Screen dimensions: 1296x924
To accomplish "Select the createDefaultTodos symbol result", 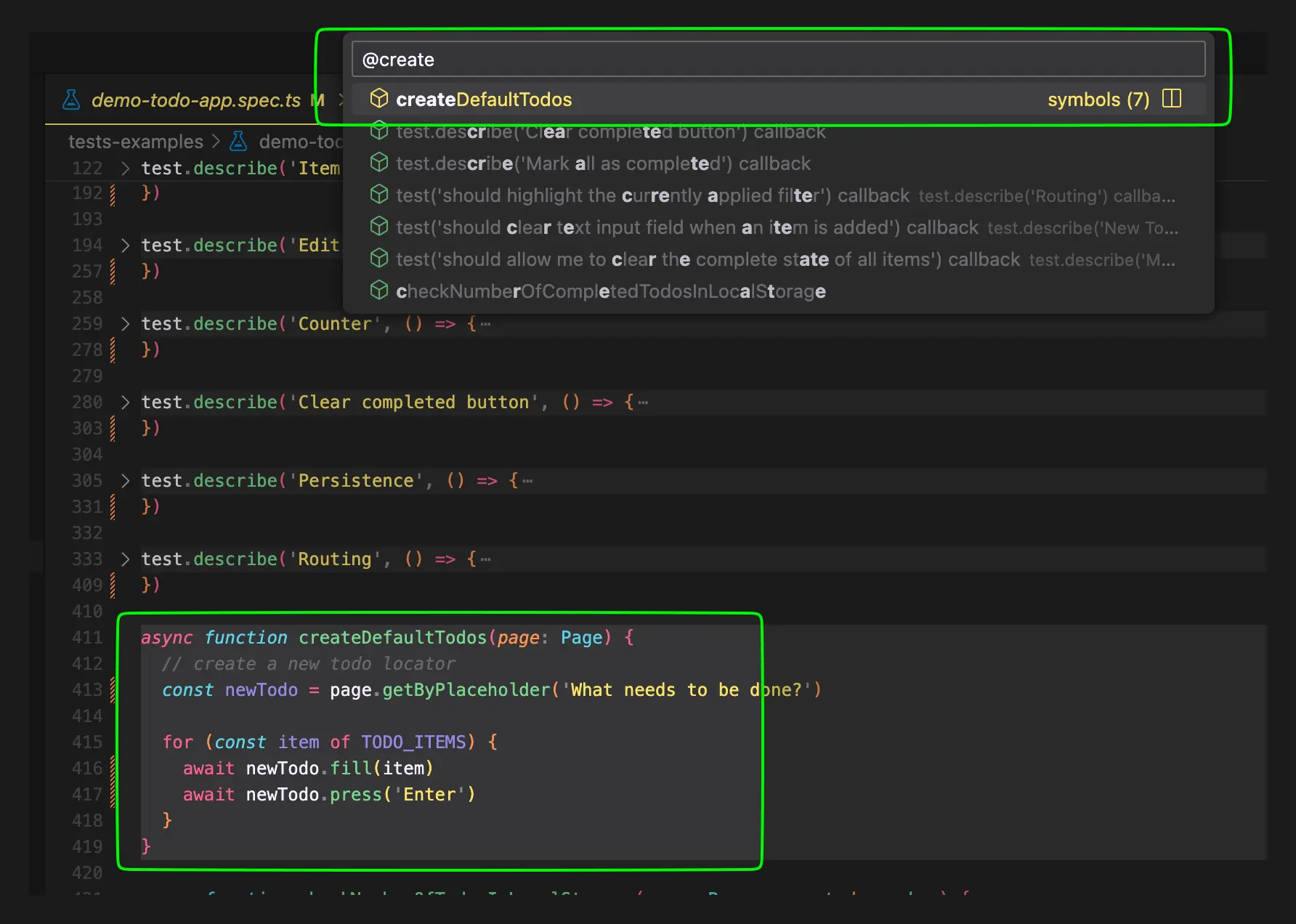I will (778, 100).
